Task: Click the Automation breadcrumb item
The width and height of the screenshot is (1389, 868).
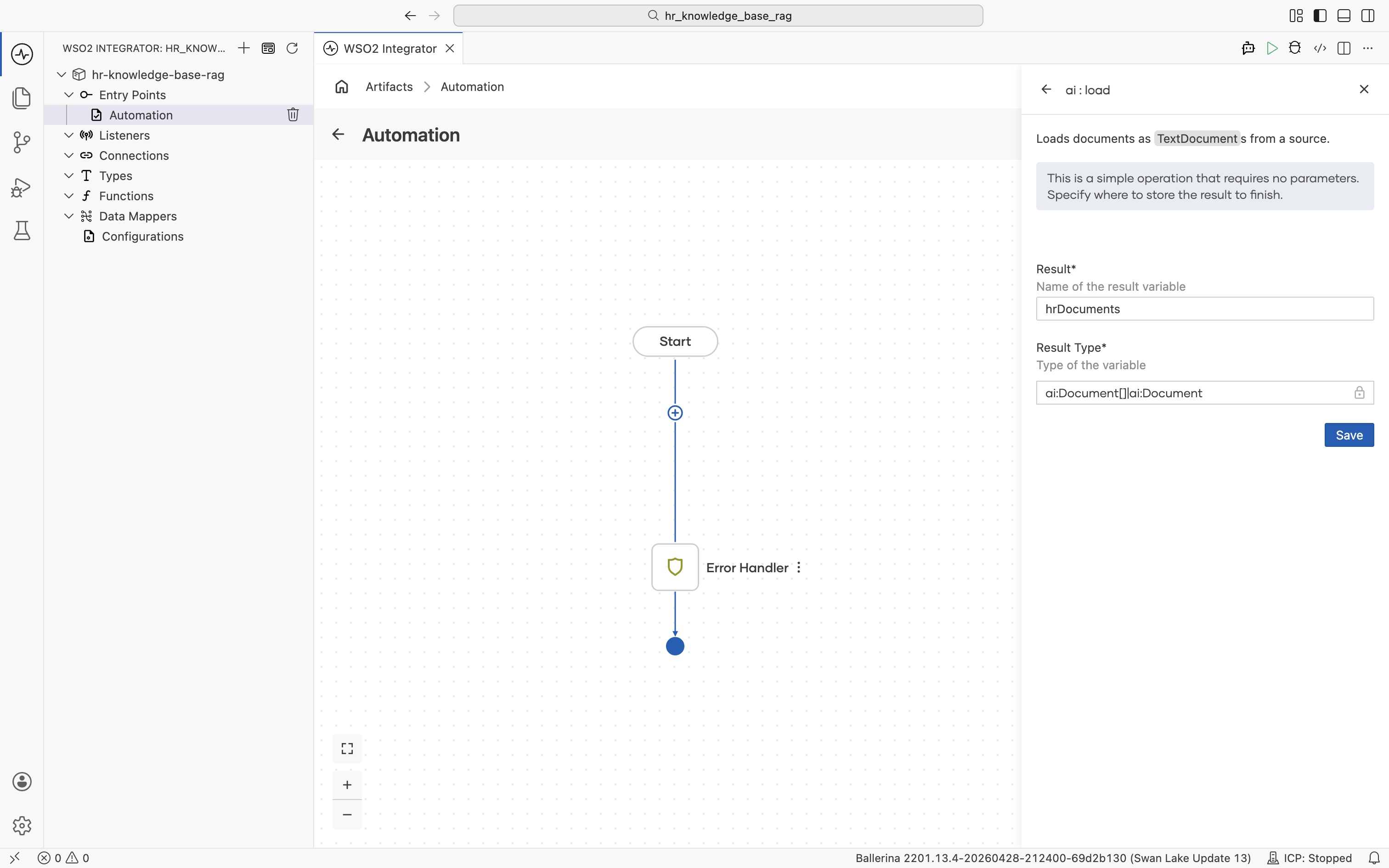Action: coord(472,87)
